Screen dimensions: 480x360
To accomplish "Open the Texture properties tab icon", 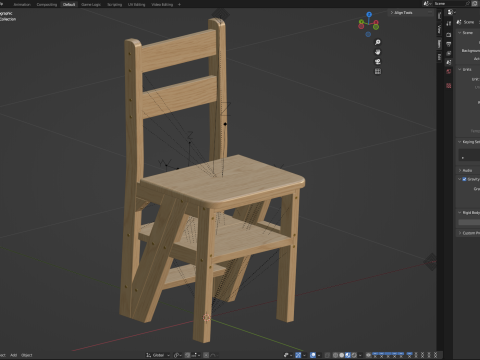I will tap(449, 86).
